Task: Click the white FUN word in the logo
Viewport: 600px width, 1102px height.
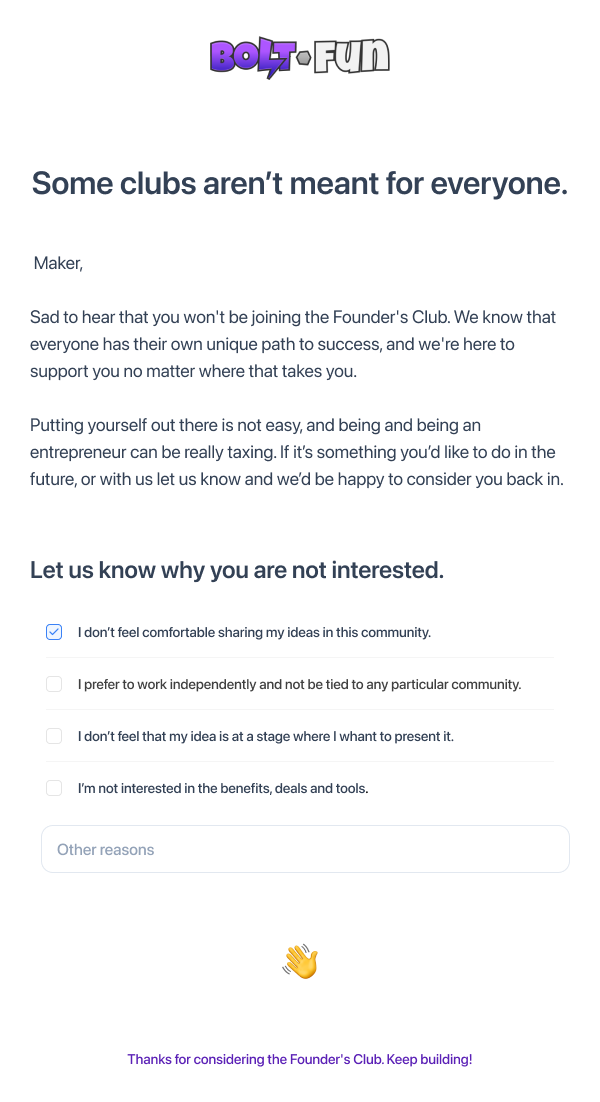Action: tap(351, 57)
